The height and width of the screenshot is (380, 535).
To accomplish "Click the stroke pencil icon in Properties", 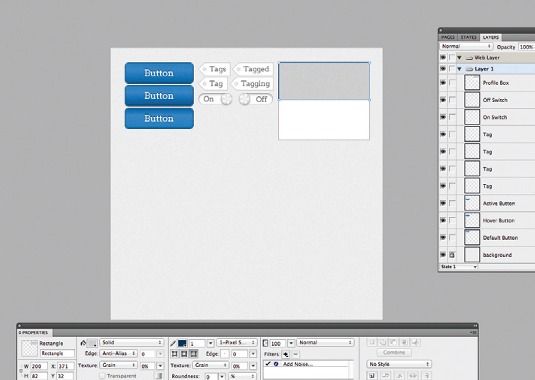I will [173, 343].
